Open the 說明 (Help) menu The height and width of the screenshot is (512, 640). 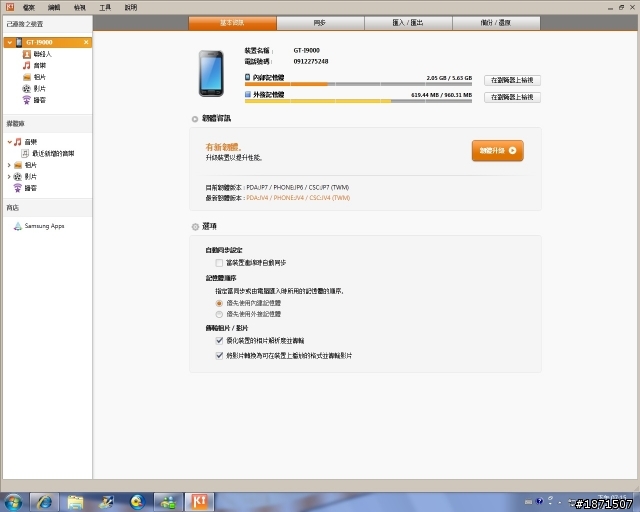pyautogui.click(x=131, y=7)
